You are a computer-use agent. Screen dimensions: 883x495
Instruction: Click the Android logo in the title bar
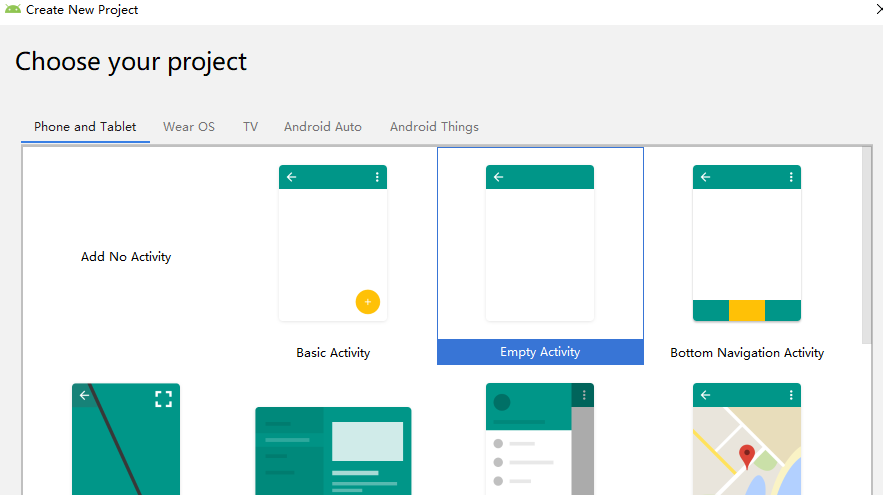click(13, 9)
